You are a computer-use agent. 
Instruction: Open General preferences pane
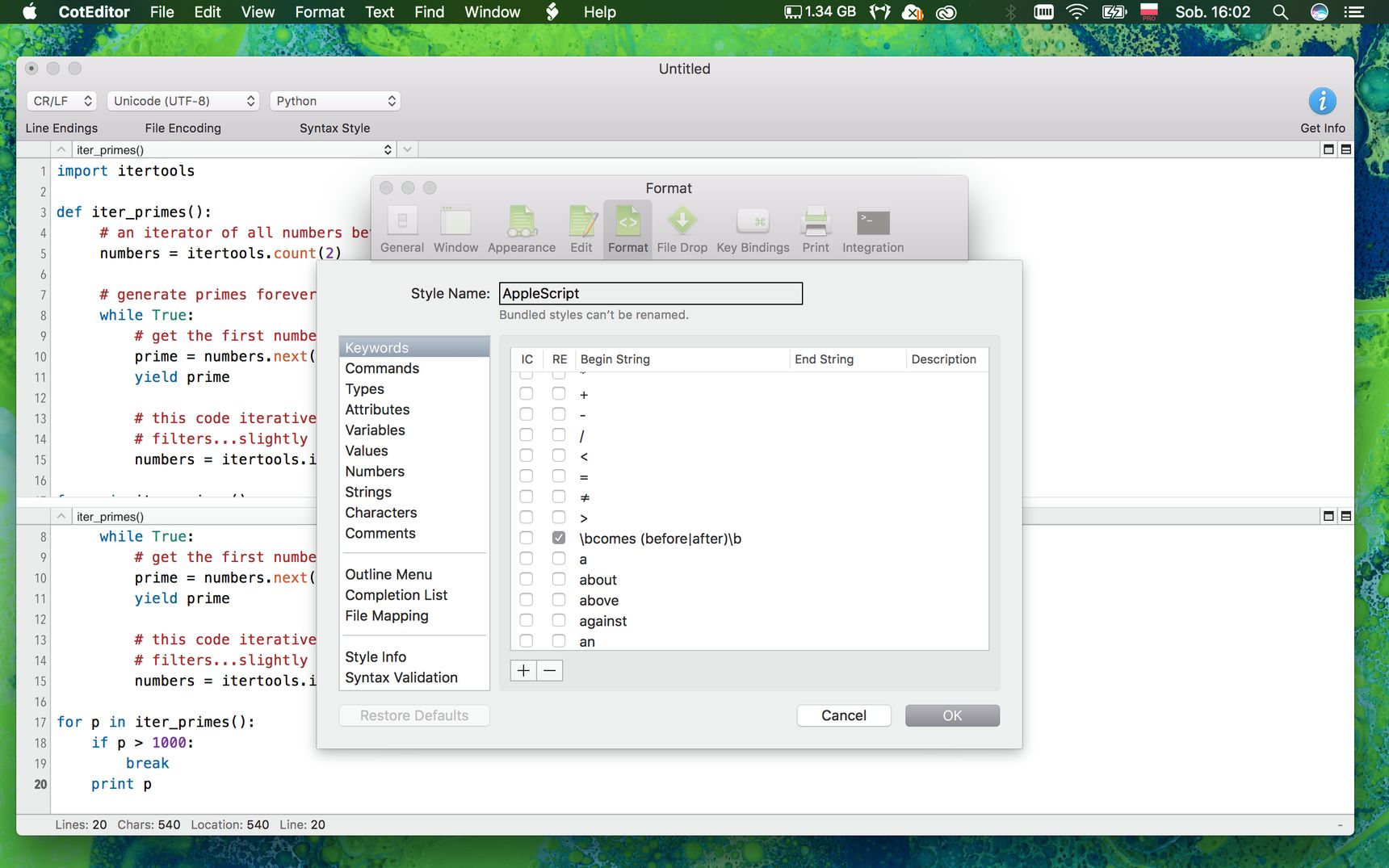[401, 229]
